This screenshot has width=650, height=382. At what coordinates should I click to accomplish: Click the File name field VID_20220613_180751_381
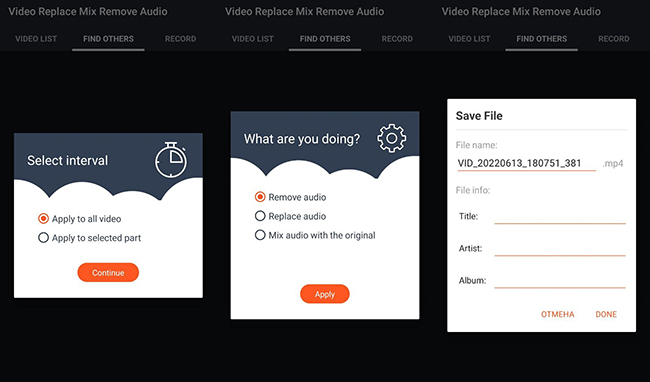coord(526,163)
